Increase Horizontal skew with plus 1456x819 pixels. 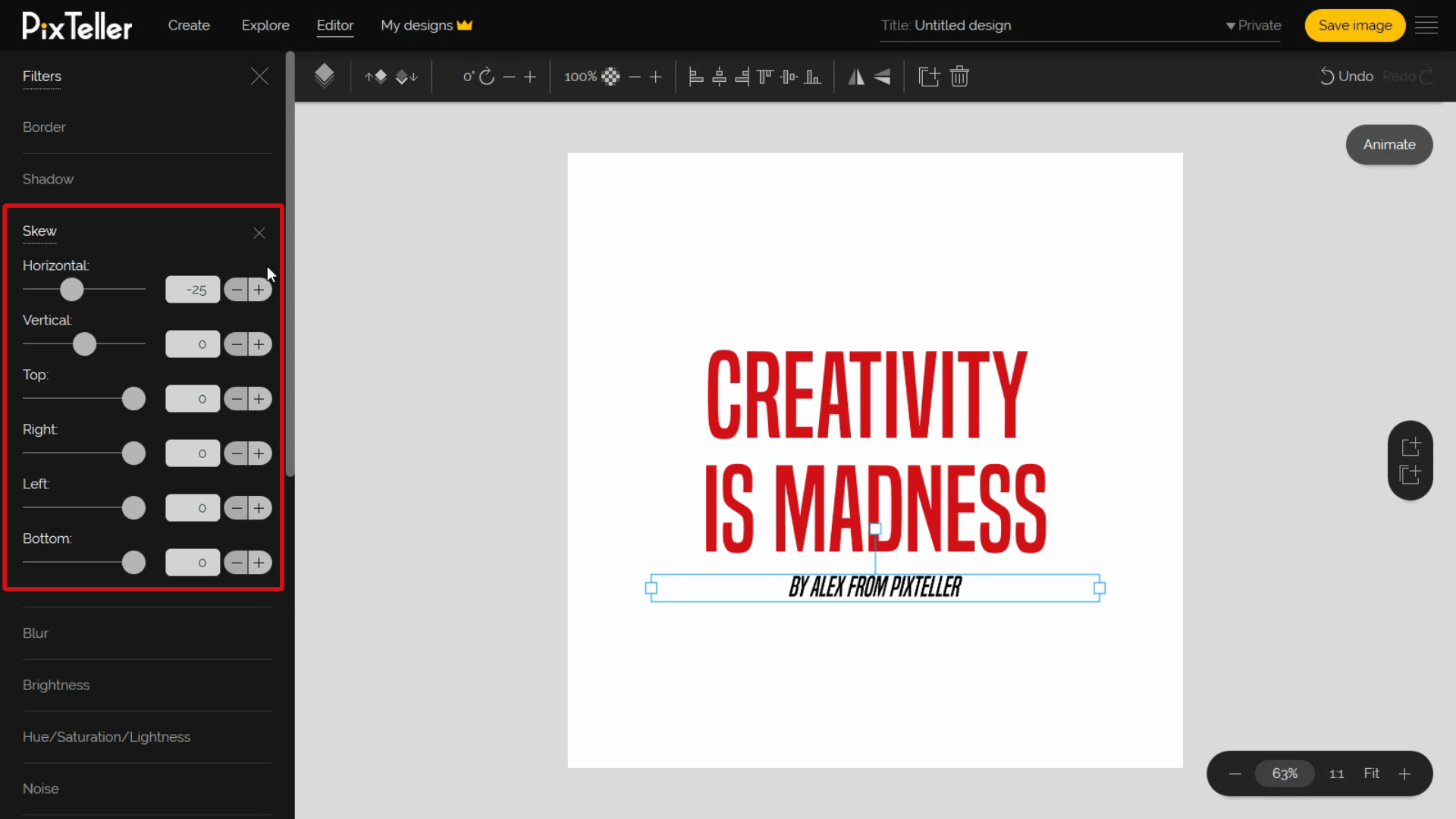click(259, 290)
